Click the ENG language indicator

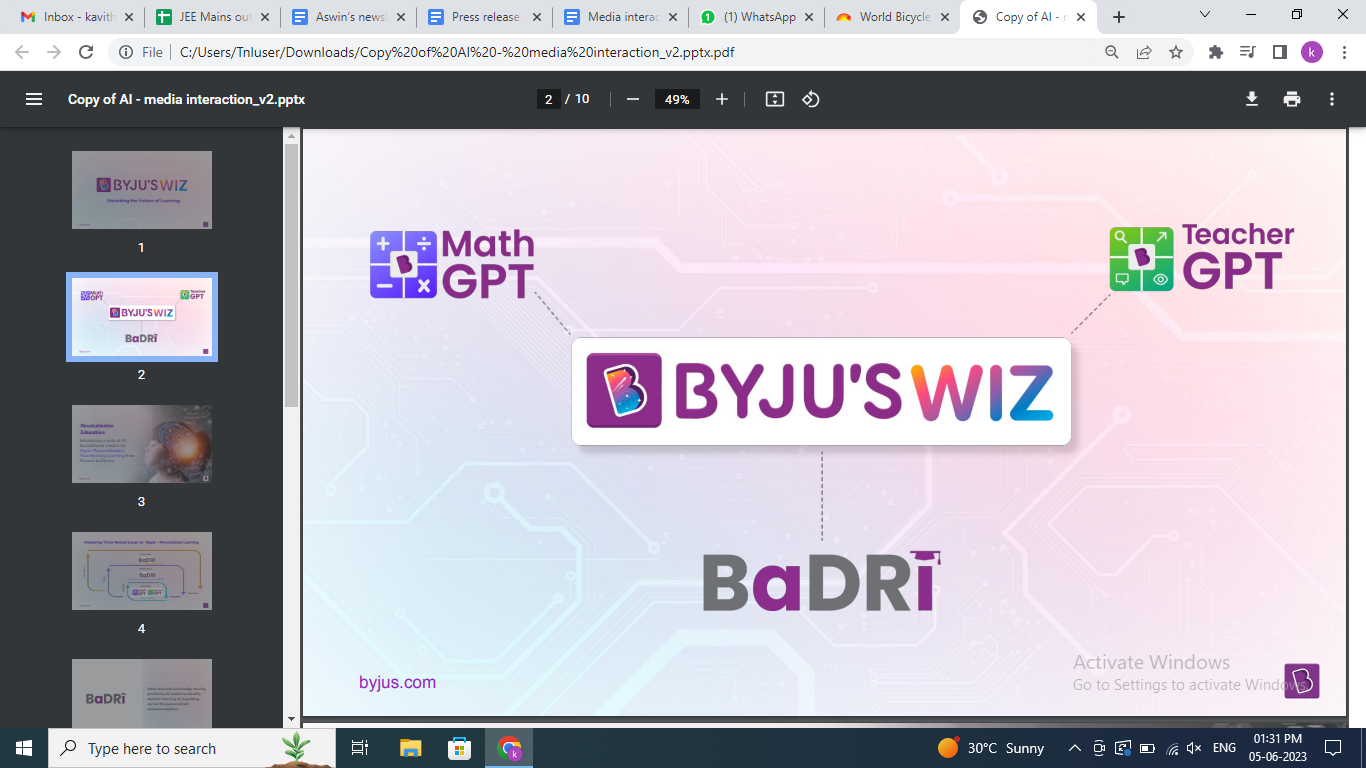click(x=1224, y=748)
